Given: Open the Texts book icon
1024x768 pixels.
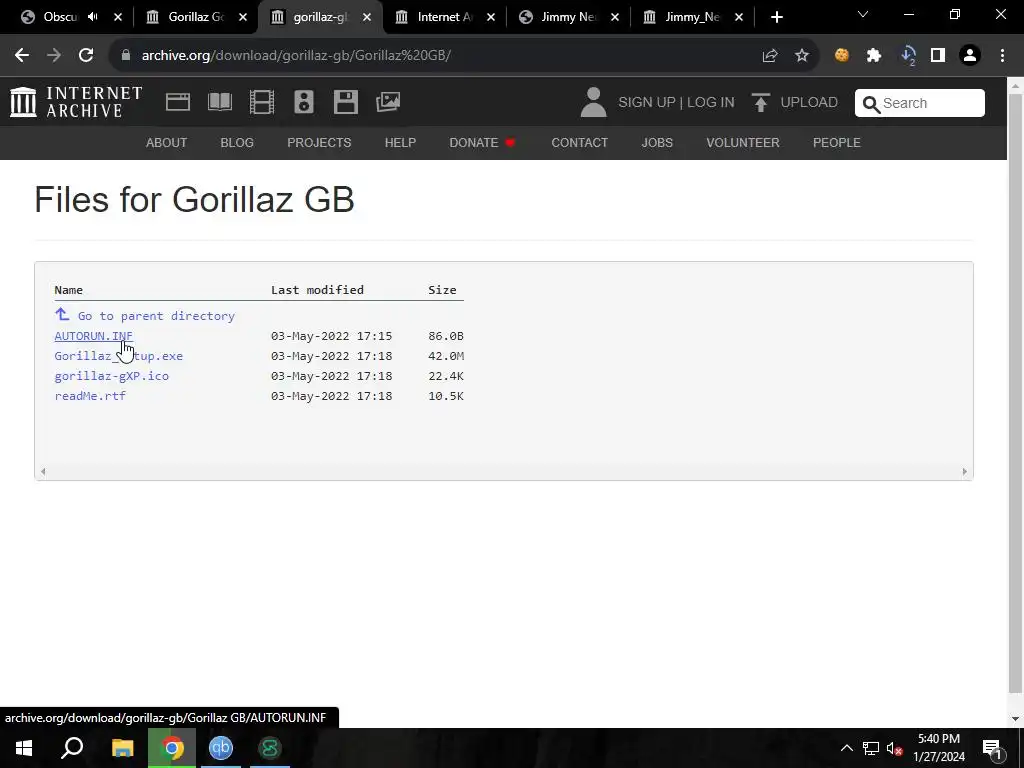Looking at the screenshot, I should pos(219,102).
